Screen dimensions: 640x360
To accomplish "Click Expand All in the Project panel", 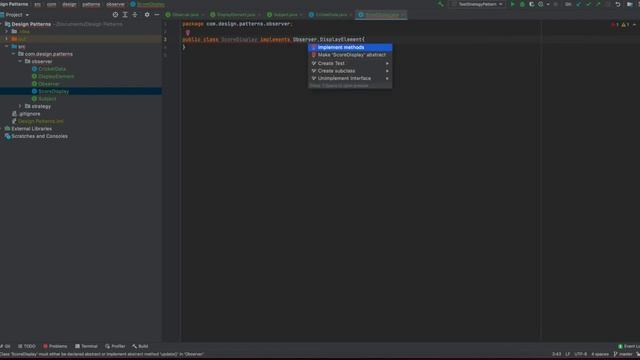I will (x=125, y=15).
